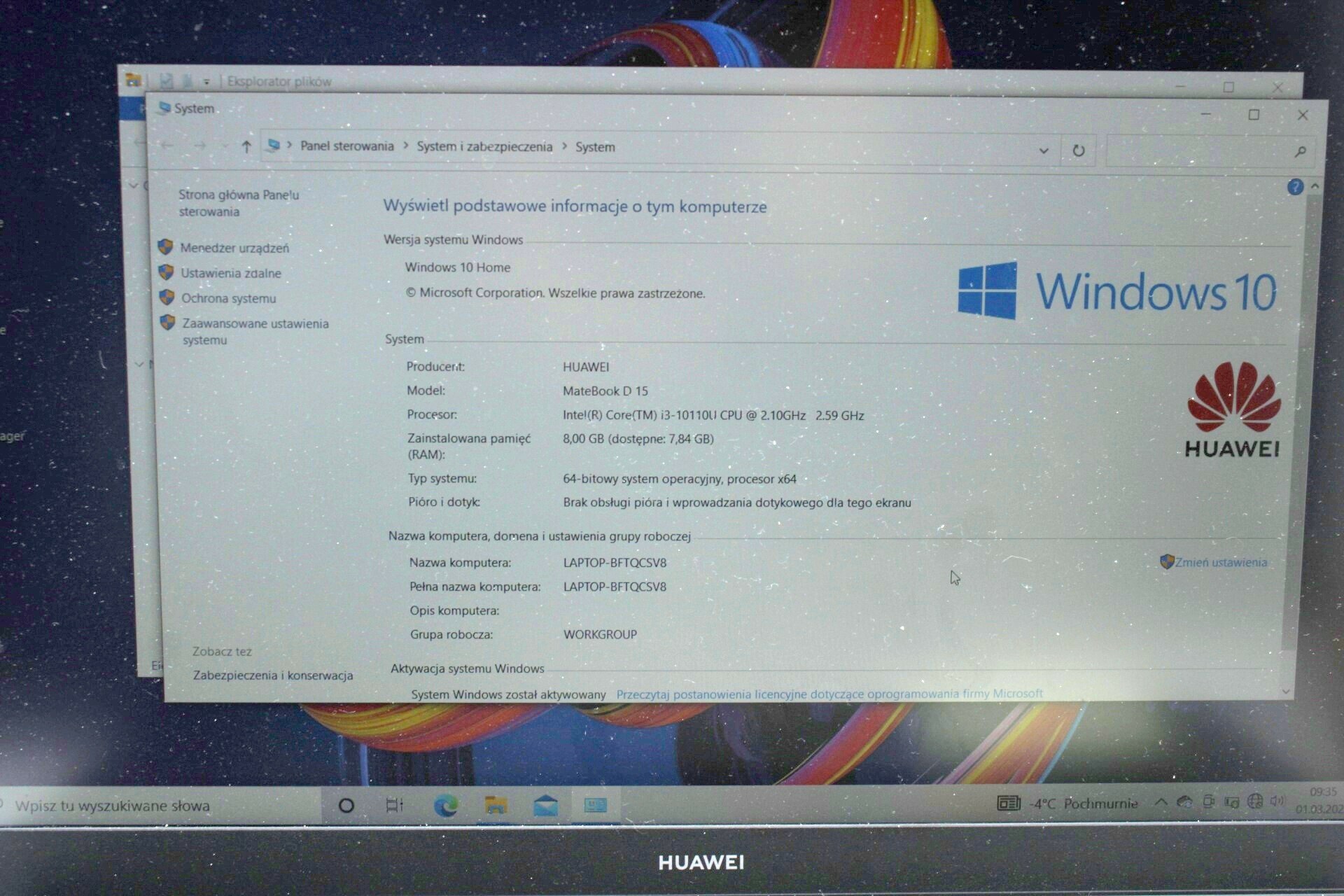This screenshot has height=896, width=1344.
Task: Go up one level with up arrow
Action: (x=246, y=147)
